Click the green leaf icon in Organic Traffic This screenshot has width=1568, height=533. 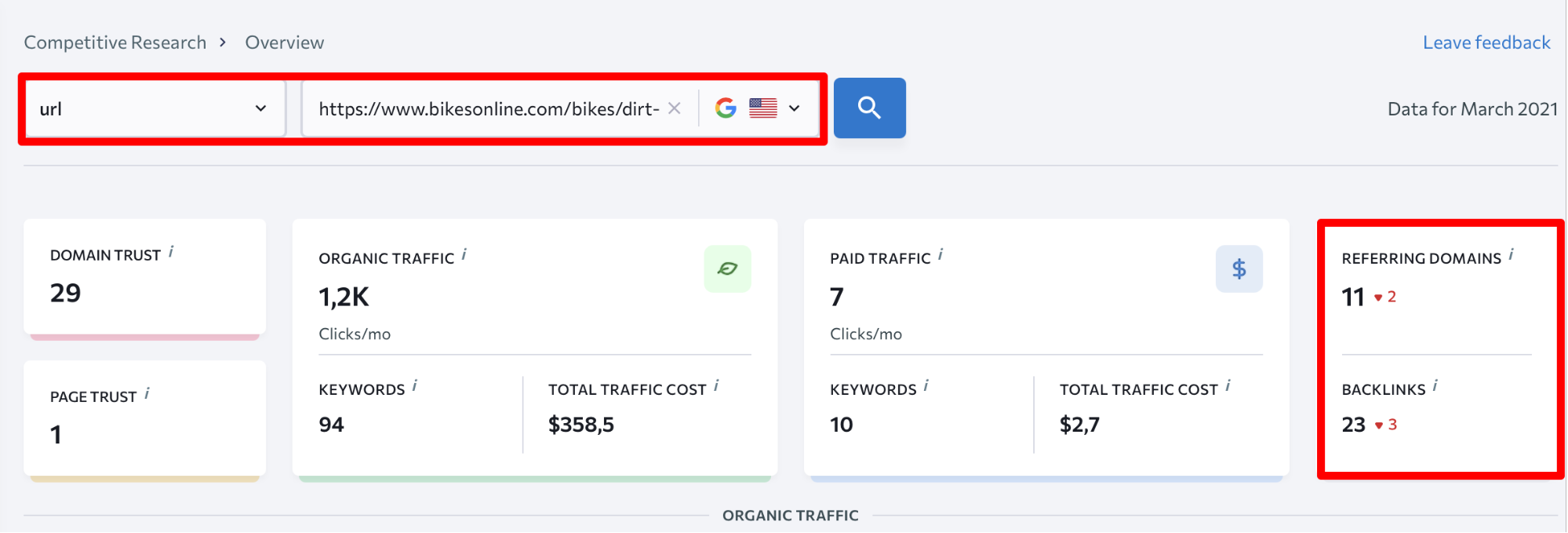point(727,269)
